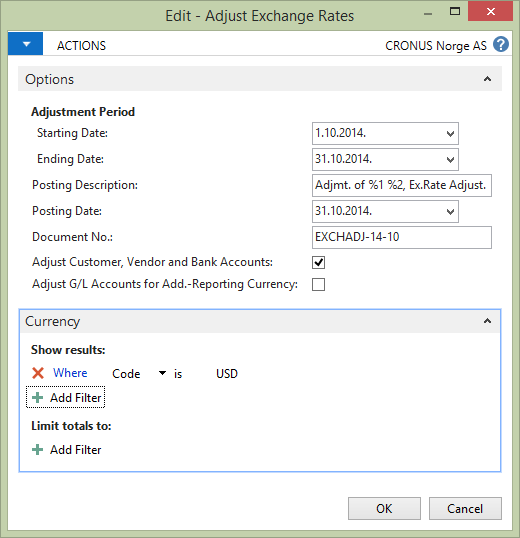This screenshot has height=538, width=520.
Task: Enable Adjust G/L Accounts for Add.-Reporting Currency
Action: tap(318, 284)
